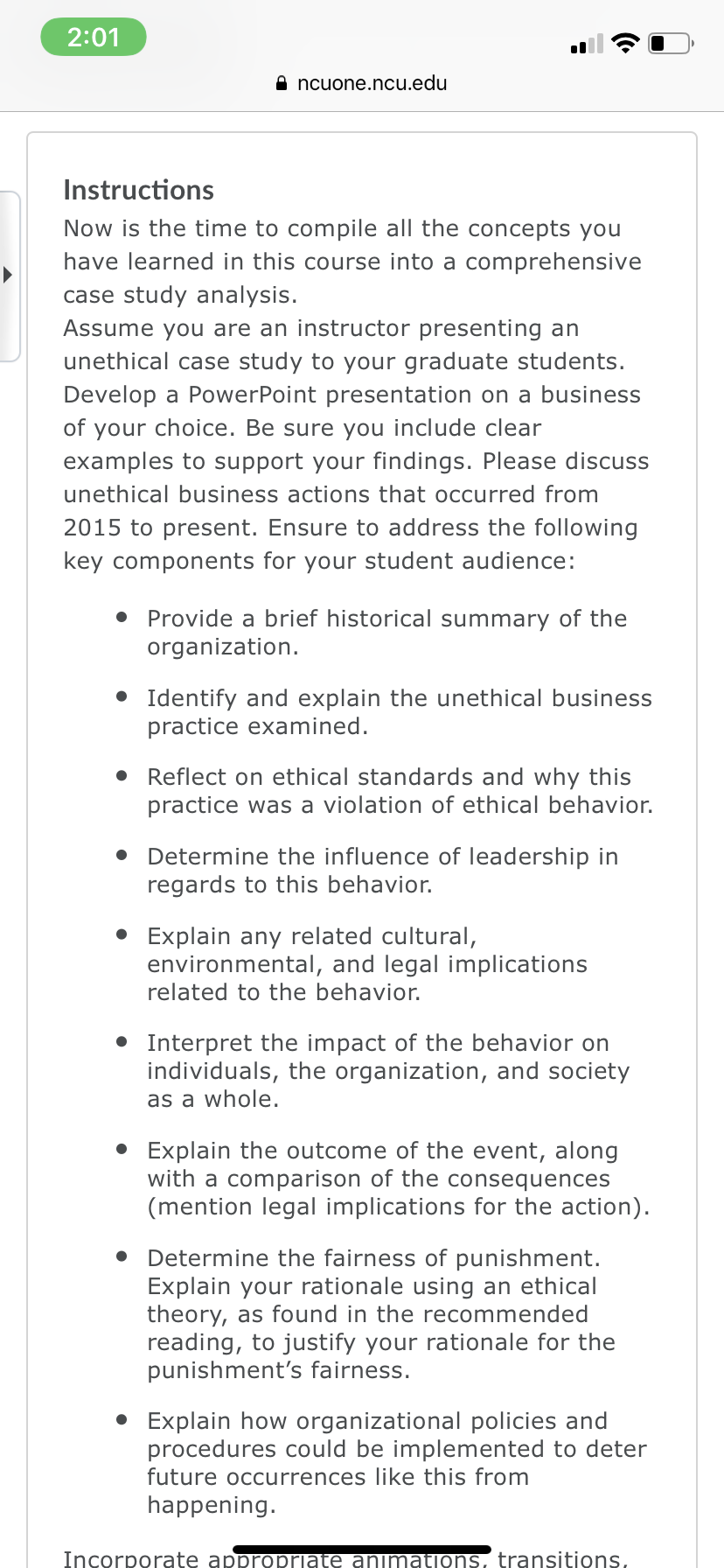Tap the ncuone.ncu.edu address bar
The width and height of the screenshot is (724, 1568).
[x=362, y=84]
